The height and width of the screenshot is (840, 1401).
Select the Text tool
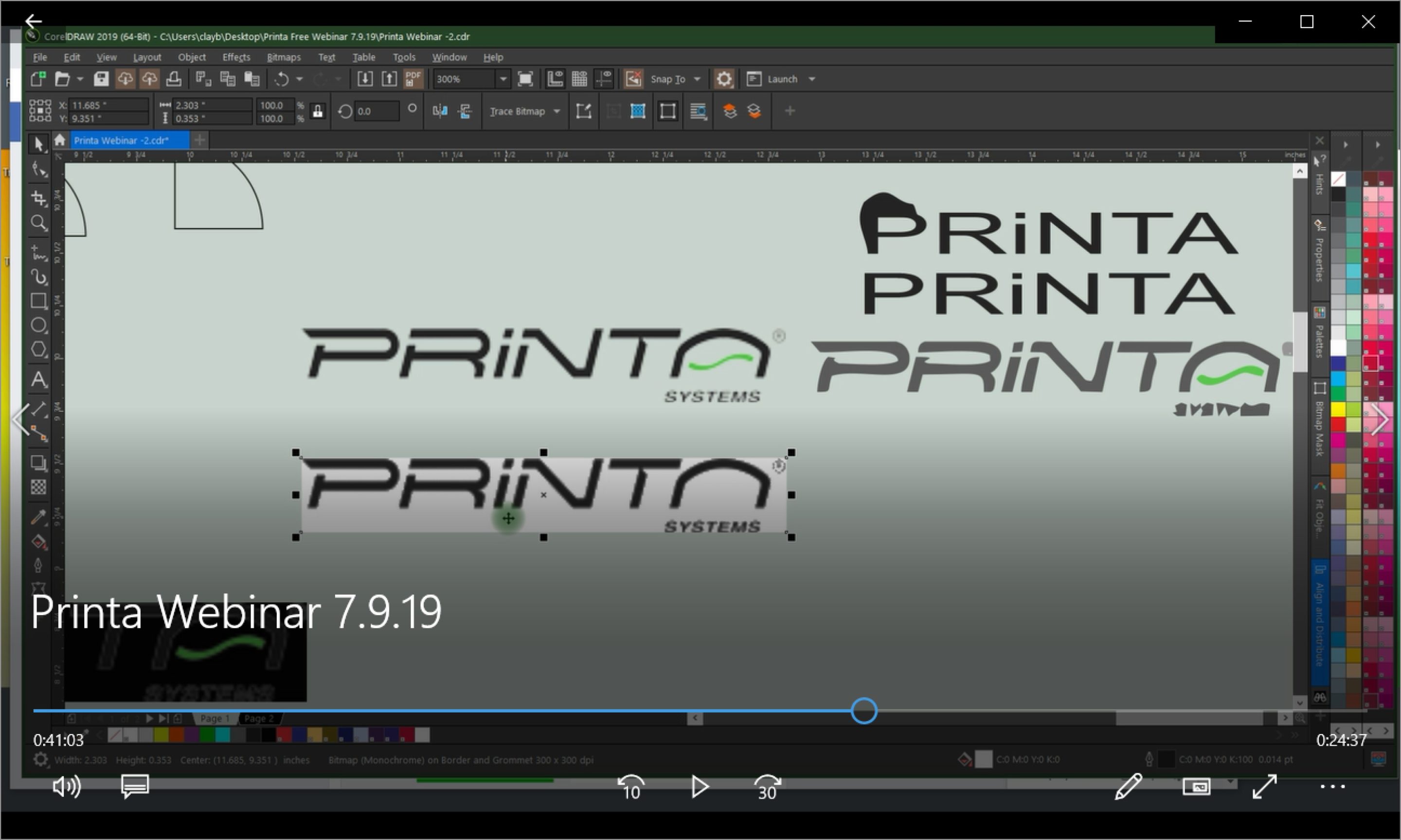coord(38,379)
